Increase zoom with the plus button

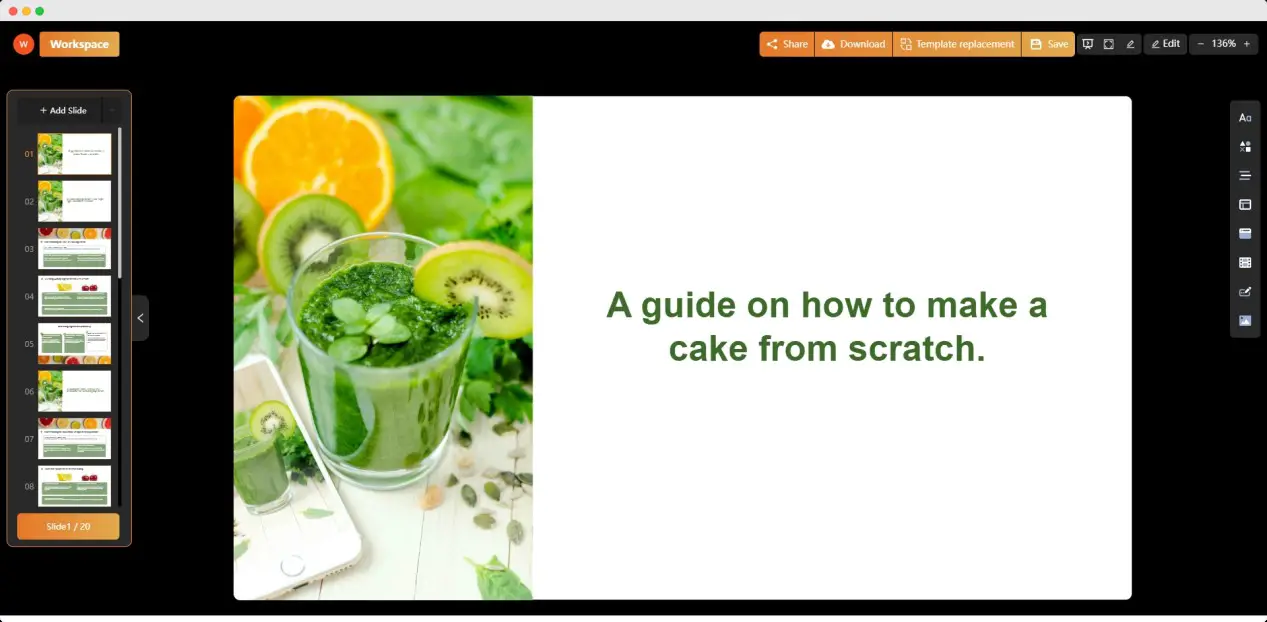(x=1247, y=44)
